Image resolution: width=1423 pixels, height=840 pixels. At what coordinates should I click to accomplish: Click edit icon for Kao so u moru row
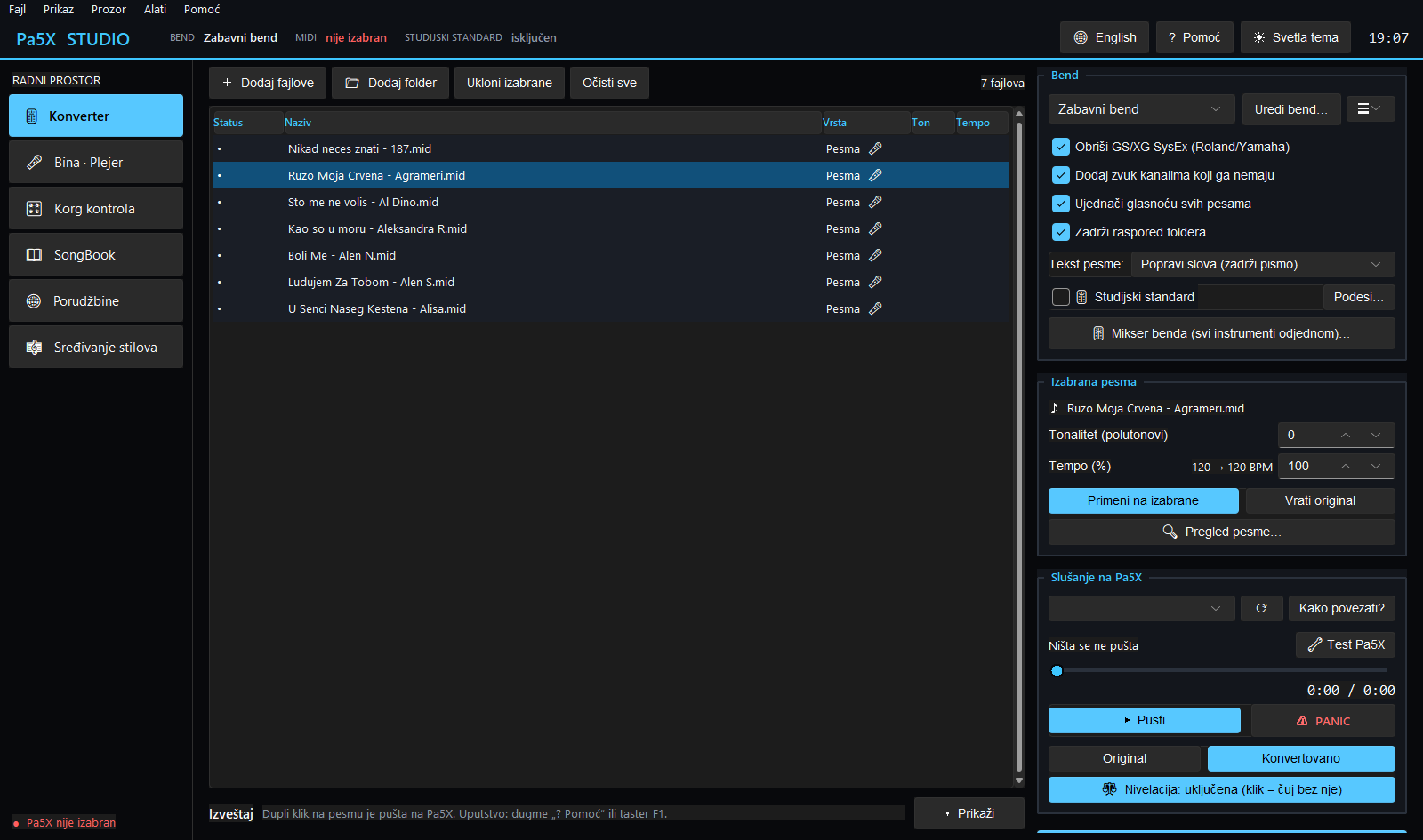(x=875, y=228)
